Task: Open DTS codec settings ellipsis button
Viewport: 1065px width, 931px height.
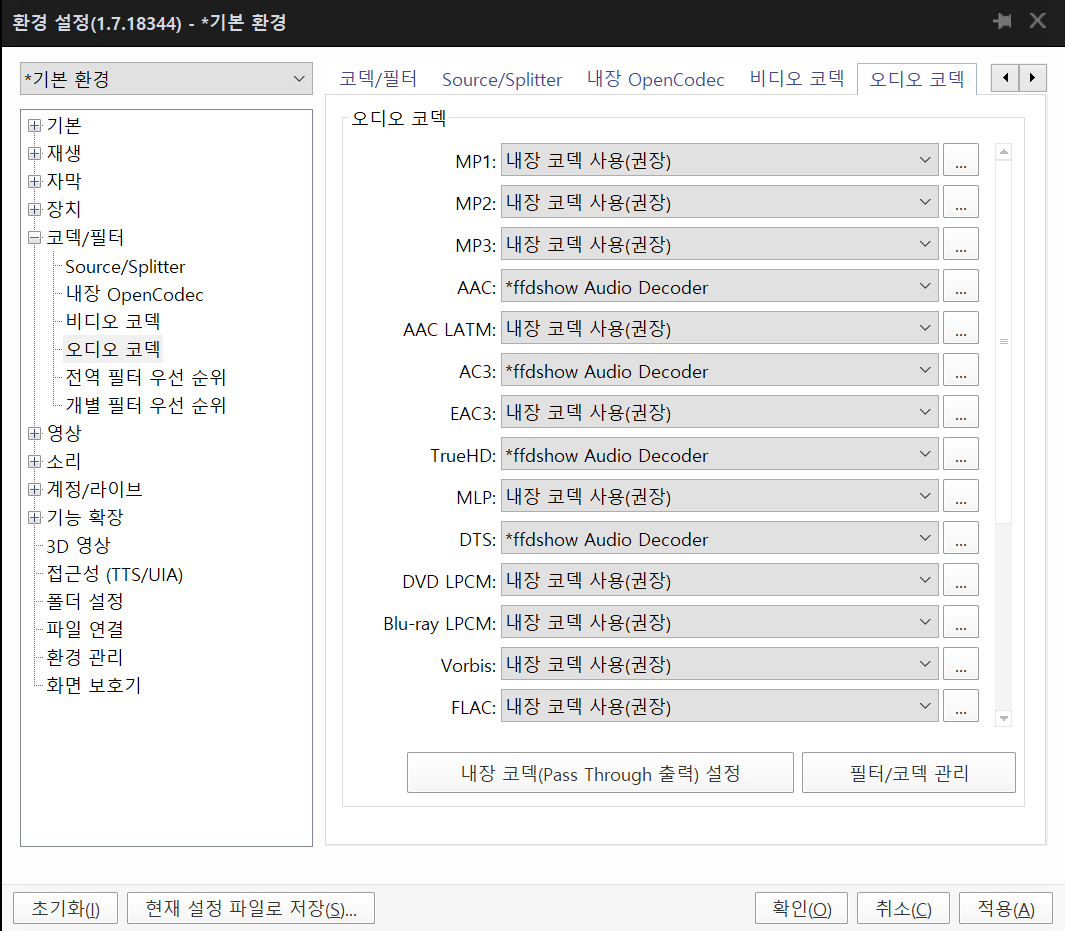Action: tap(961, 538)
